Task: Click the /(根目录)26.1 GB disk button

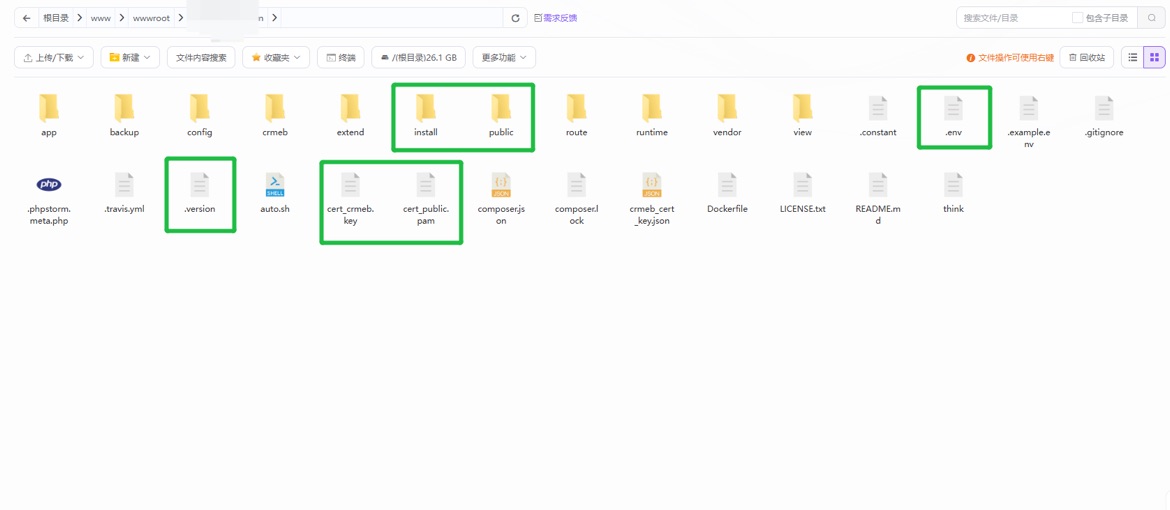Action: (419, 57)
